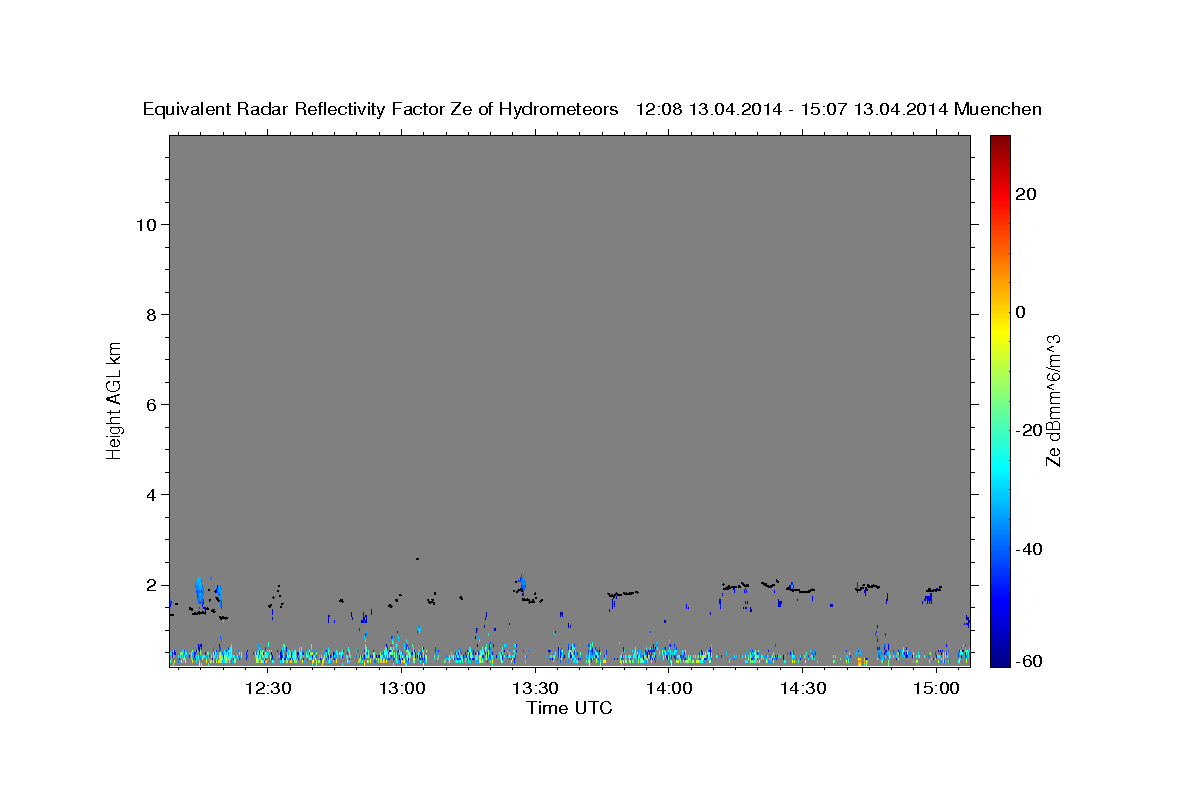1200x800 pixels.
Task: Click the '14:30' time tick label
Action: (x=802, y=688)
